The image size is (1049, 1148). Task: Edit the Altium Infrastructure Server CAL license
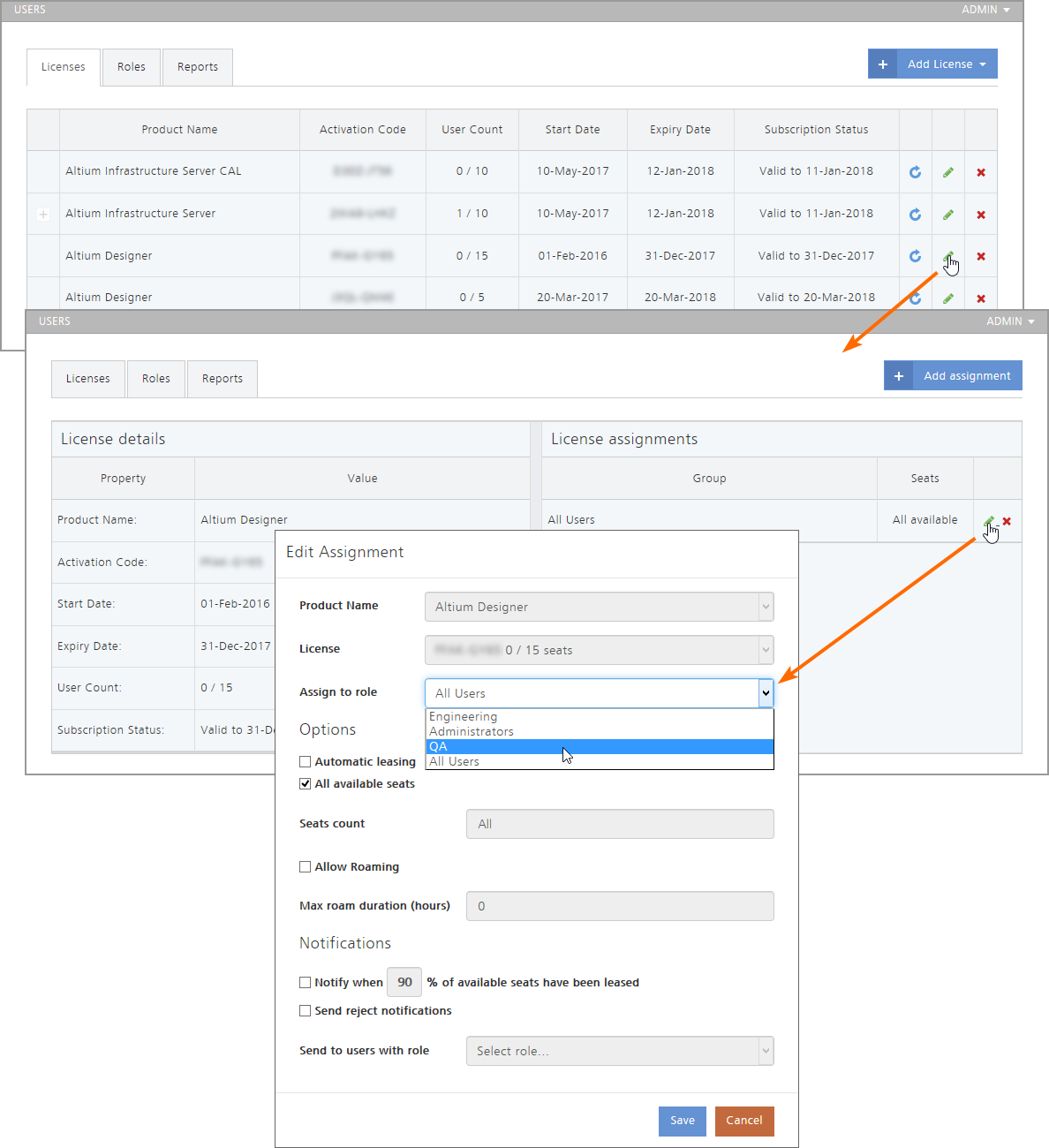[947, 172]
